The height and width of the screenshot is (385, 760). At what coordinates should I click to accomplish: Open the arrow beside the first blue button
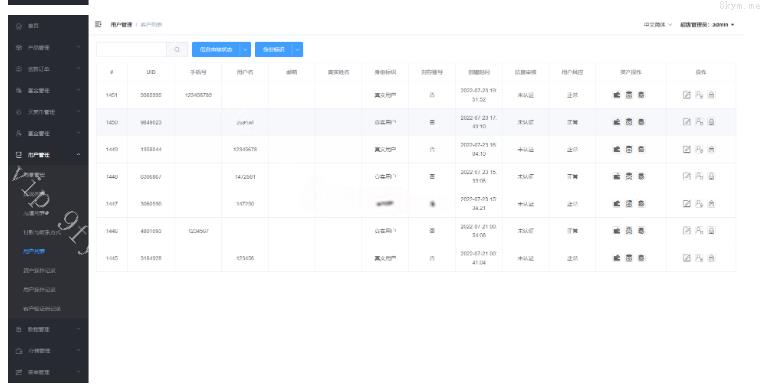pos(246,49)
